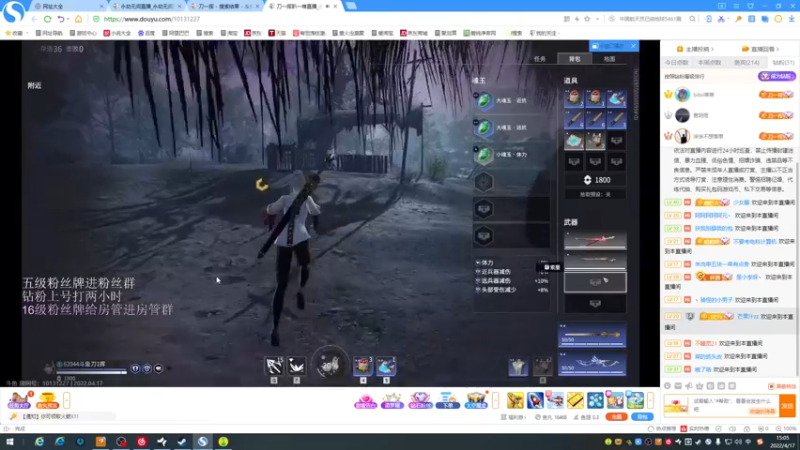
Task: Select the red spear weapon slot
Action: (x=595, y=240)
